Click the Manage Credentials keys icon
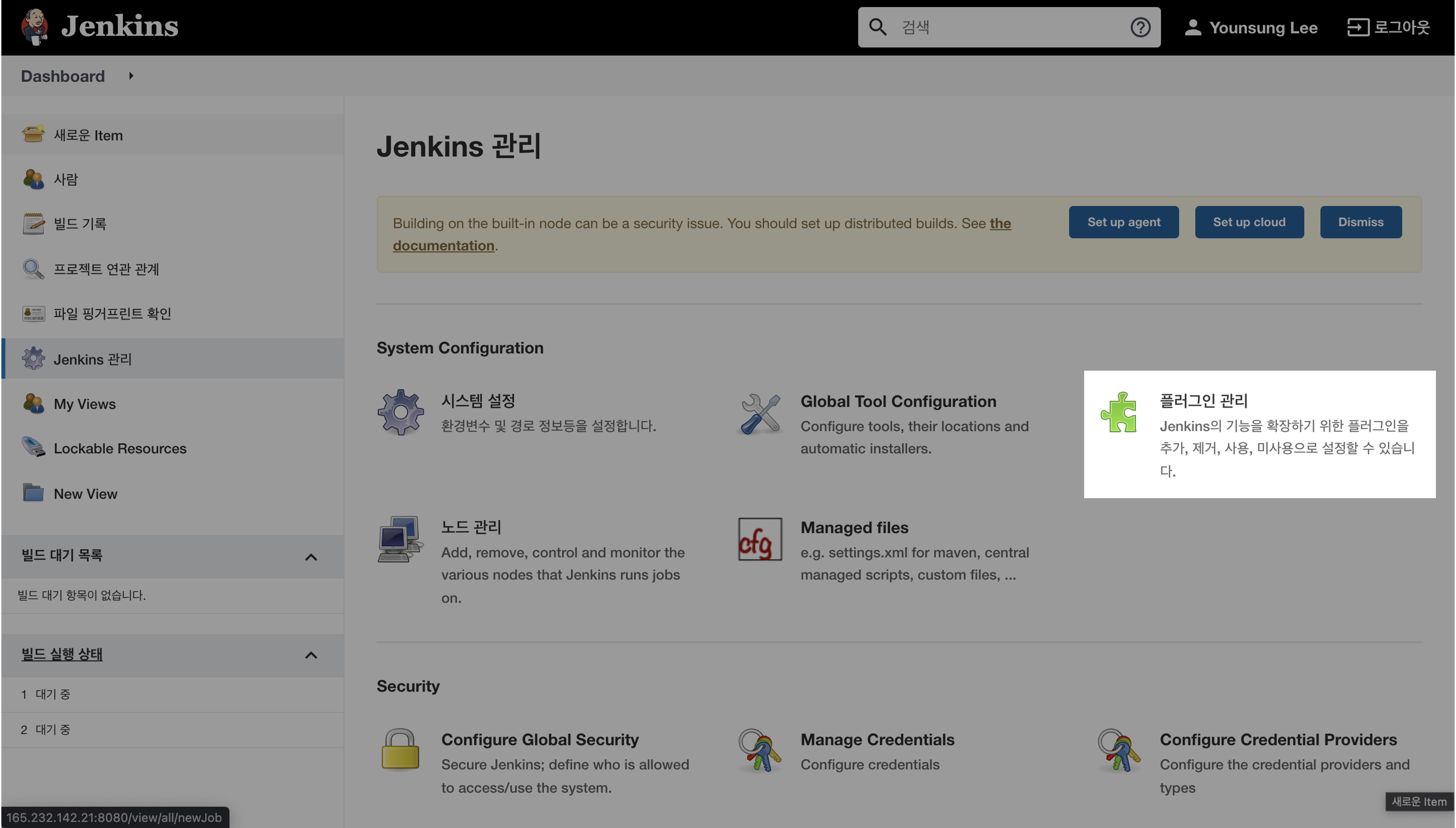The image size is (1456, 828). pyautogui.click(x=760, y=751)
